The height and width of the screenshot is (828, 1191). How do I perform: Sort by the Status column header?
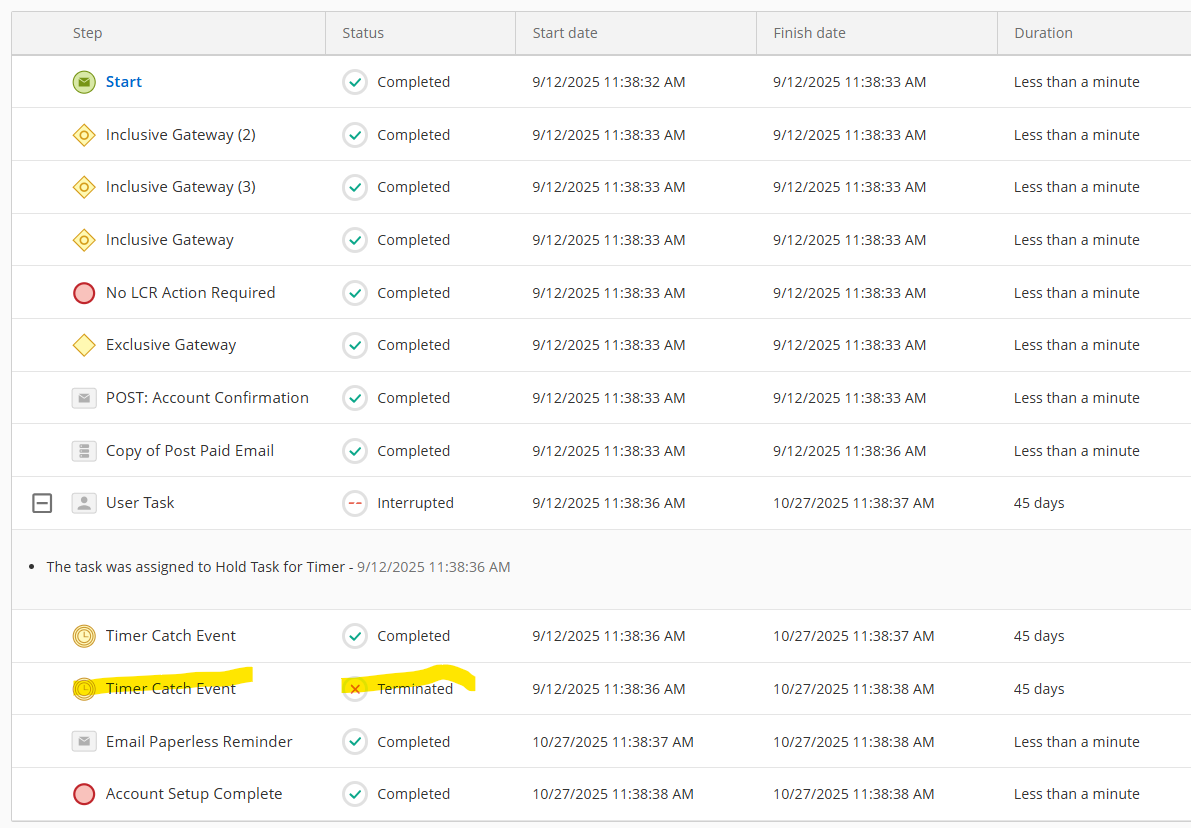[363, 33]
